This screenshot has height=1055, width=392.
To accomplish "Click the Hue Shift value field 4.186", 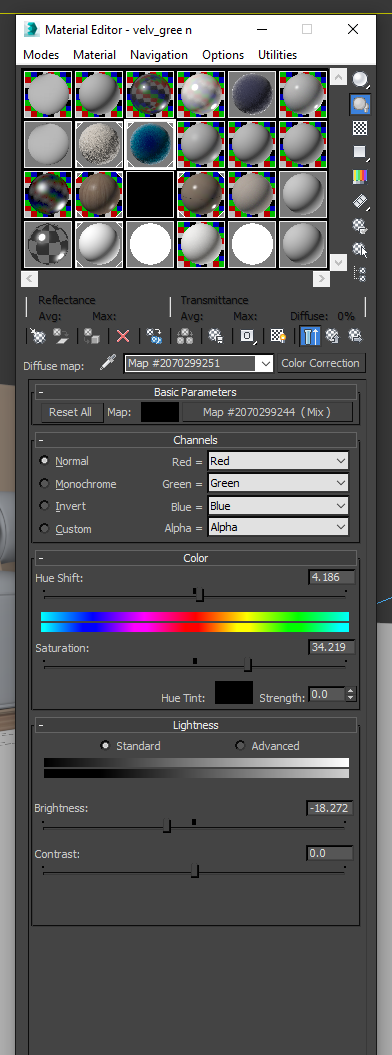I will click(331, 577).
